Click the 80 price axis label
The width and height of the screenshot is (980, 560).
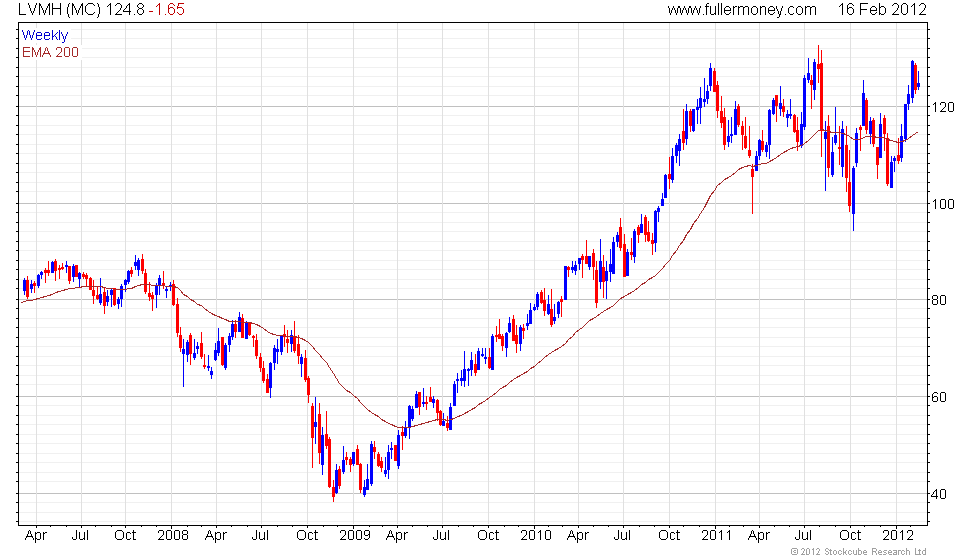point(939,301)
